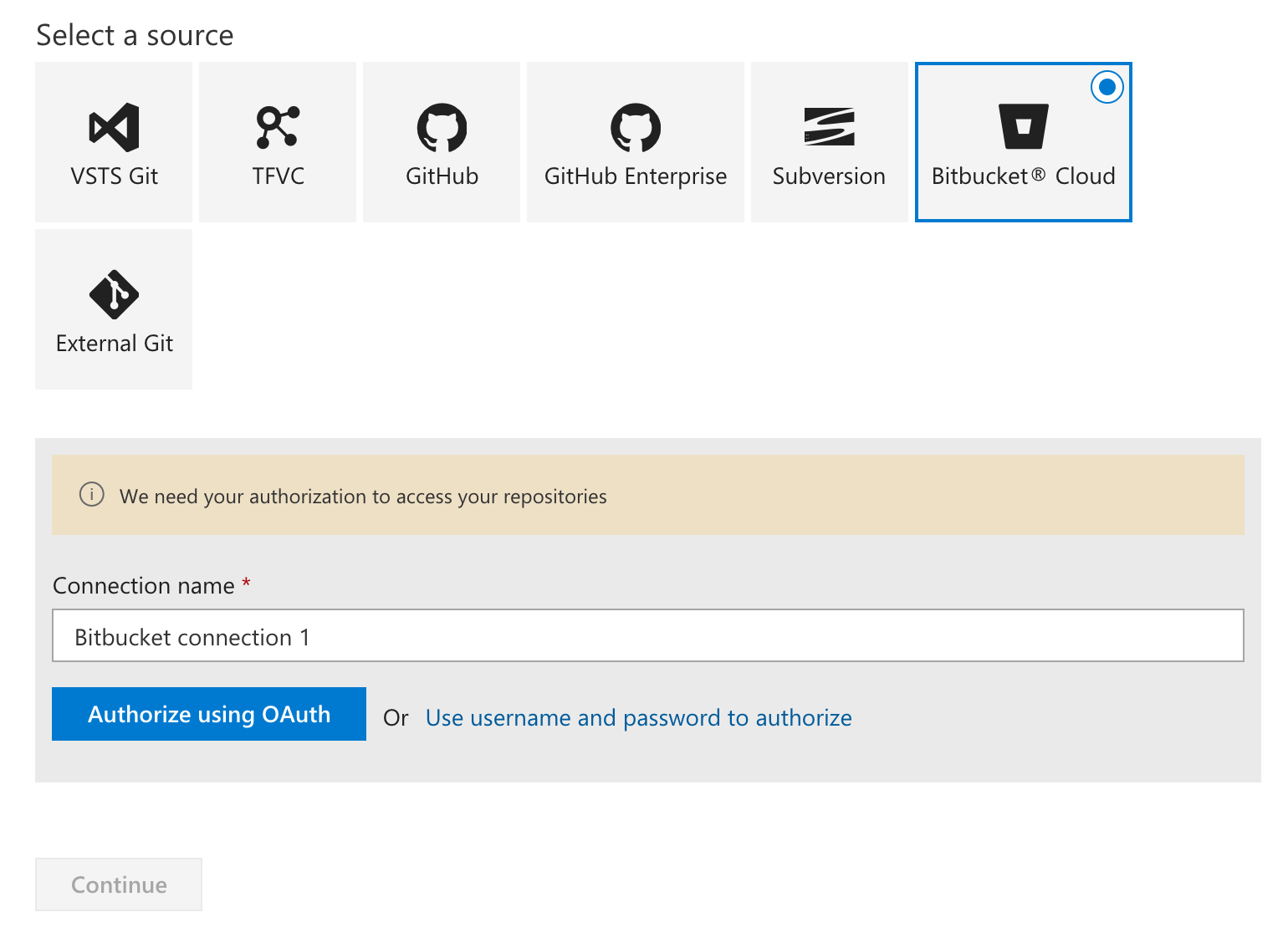The width and height of the screenshot is (1288, 943).
Task: Click the 'Select a source' heading
Action: click(x=135, y=35)
